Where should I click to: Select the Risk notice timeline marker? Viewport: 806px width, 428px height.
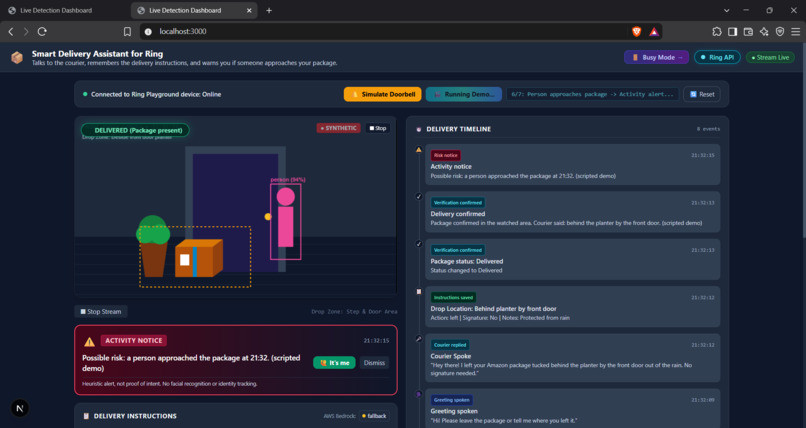click(x=418, y=150)
